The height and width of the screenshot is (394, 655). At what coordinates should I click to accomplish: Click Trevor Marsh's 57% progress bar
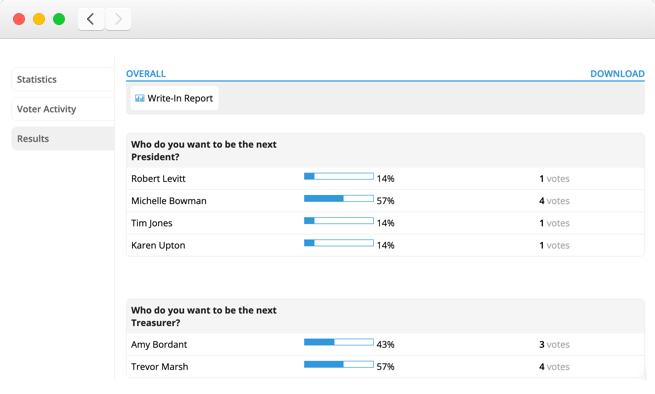pos(339,364)
